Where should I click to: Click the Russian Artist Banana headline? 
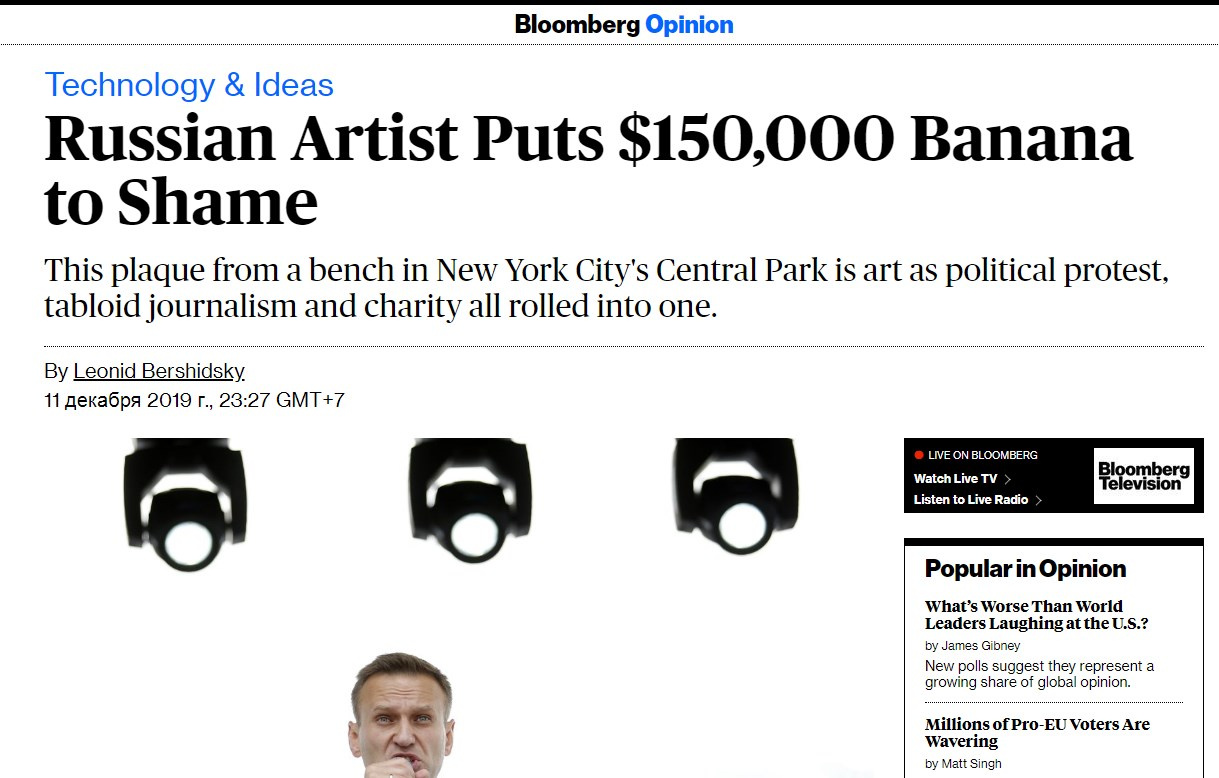(x=588, y=170)
